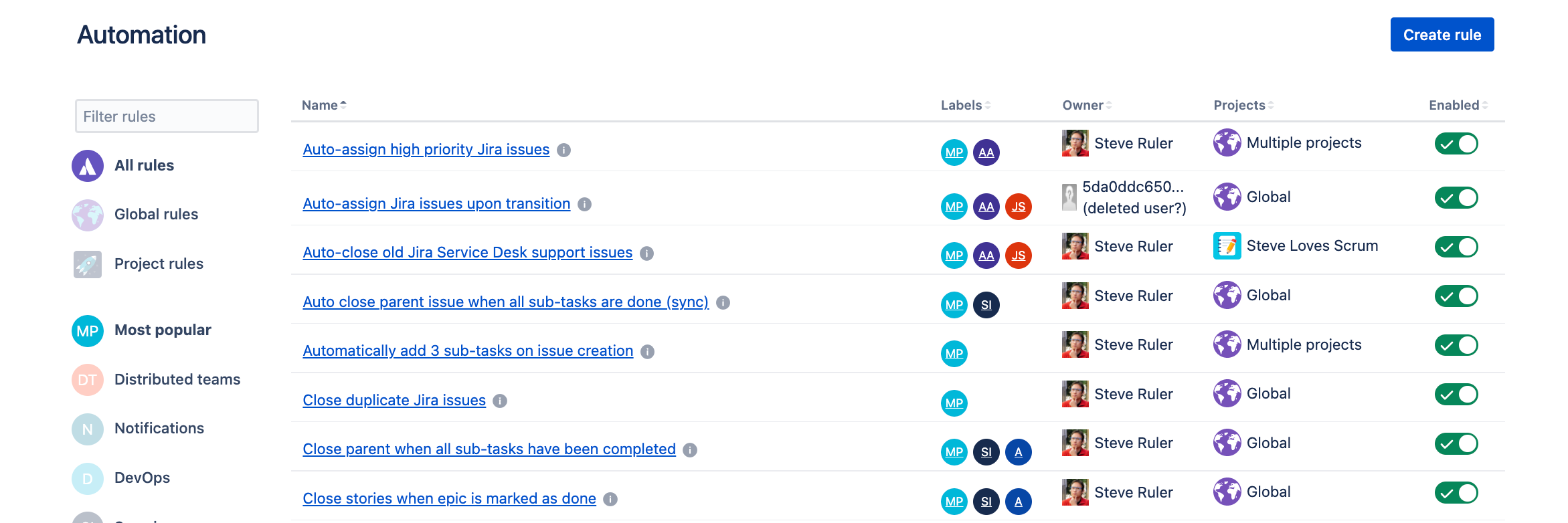Click Steve Loves Scrum project icon
Viewport: 1568px width, 523px height.
(x=1227, y=246)
